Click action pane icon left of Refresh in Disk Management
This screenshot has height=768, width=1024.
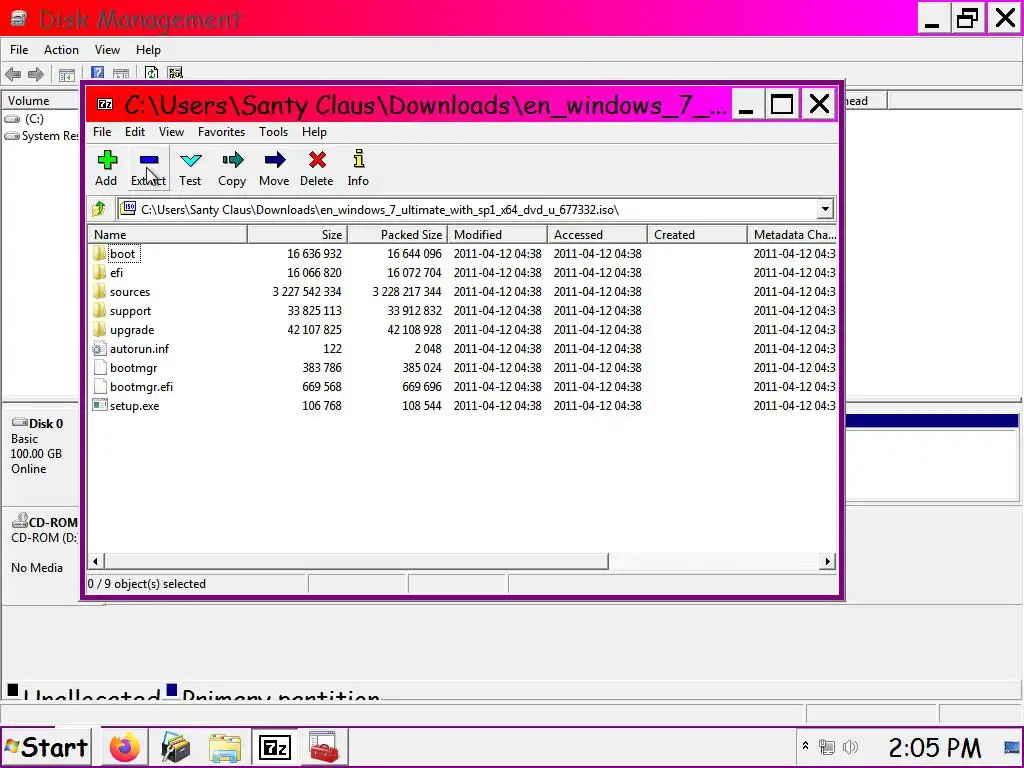tap(121, 74)
